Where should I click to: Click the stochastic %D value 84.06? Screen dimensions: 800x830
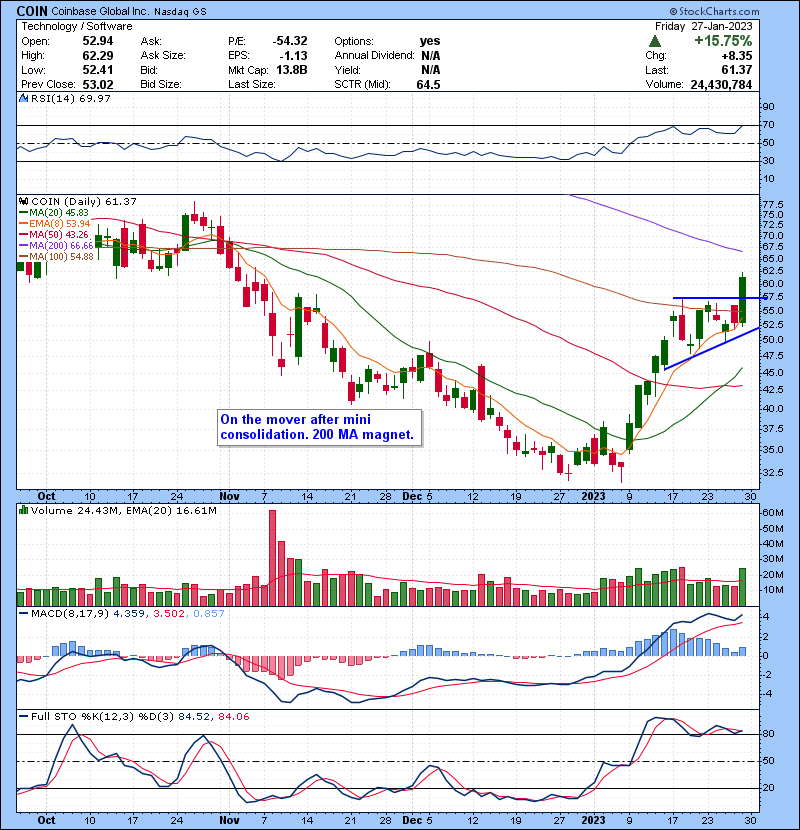click(x=233, y=717)
